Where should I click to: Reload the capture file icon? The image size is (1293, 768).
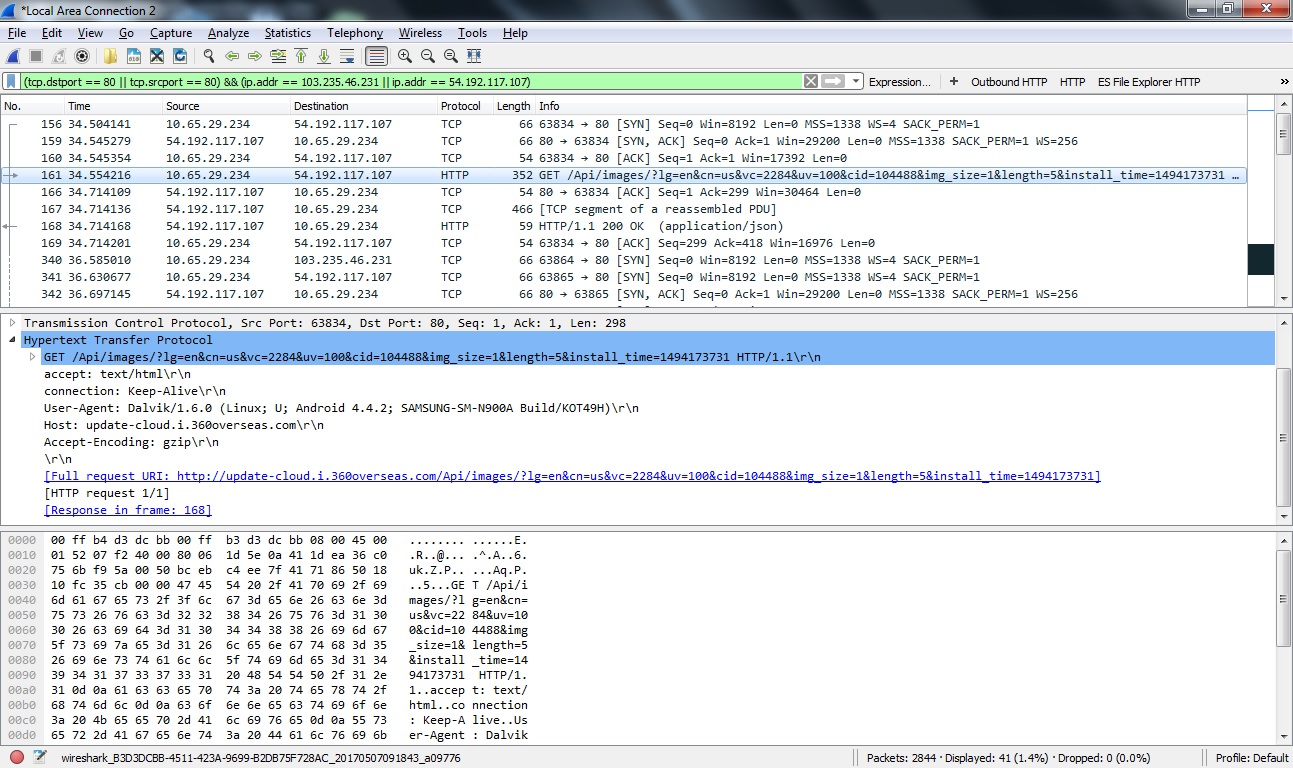coord(180,56)
